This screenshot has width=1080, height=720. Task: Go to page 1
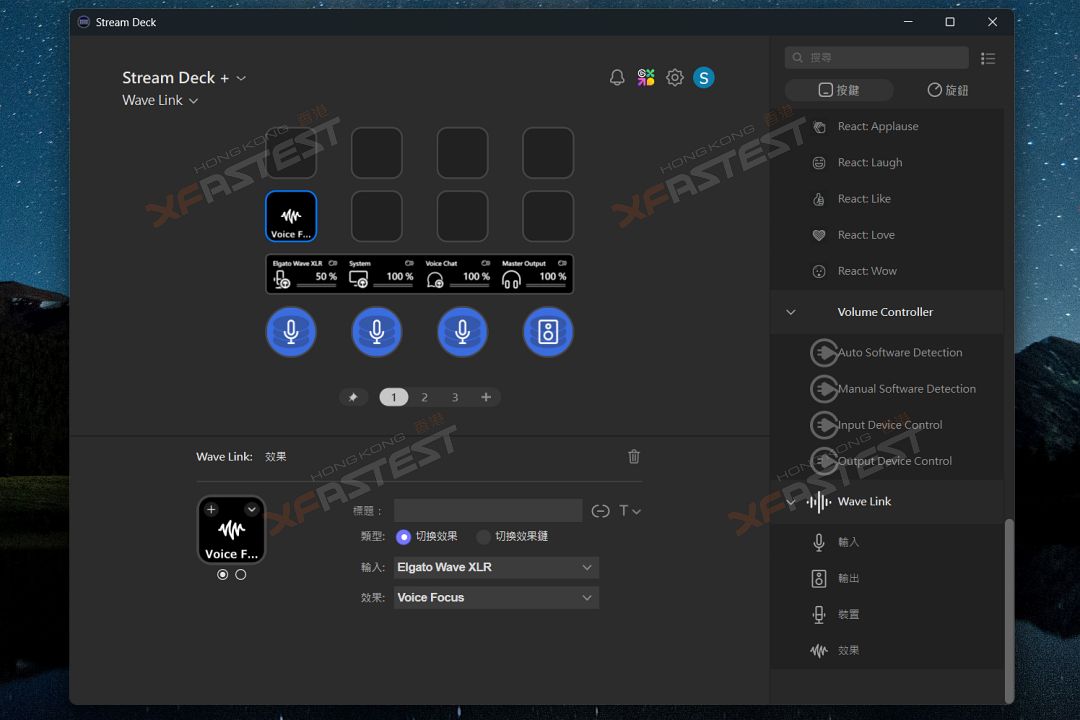point(394,398)
